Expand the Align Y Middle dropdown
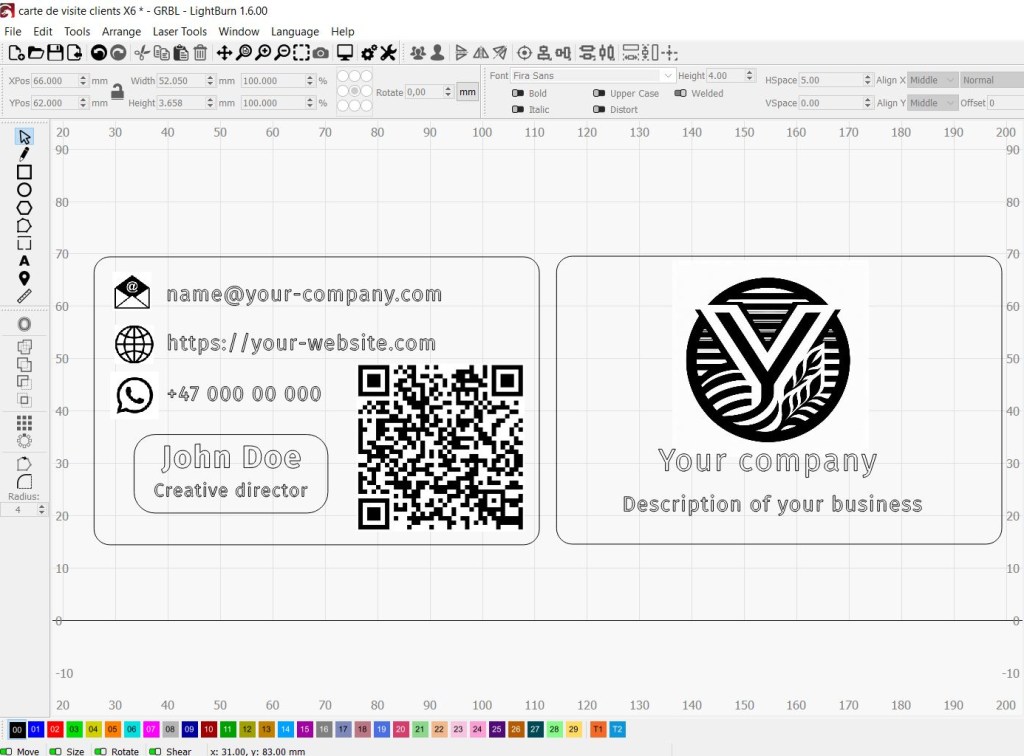Screen dimensions: 1024x756 tap(932, 103)
